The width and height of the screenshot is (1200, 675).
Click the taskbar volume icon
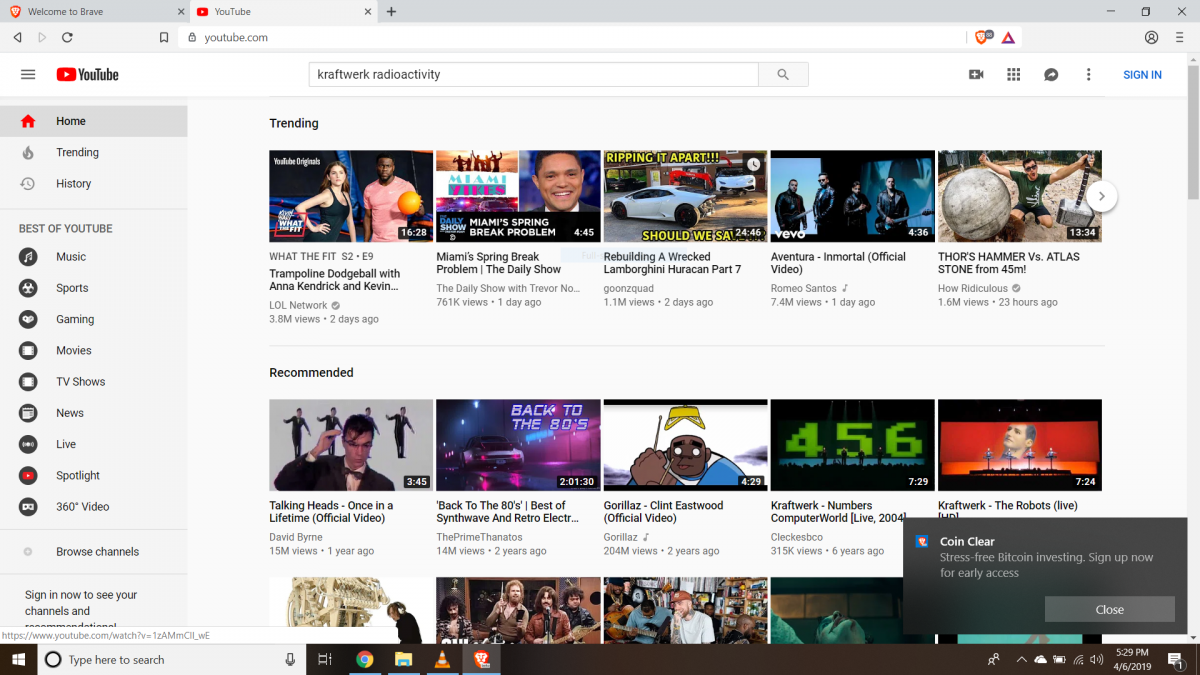[1097, 659]
